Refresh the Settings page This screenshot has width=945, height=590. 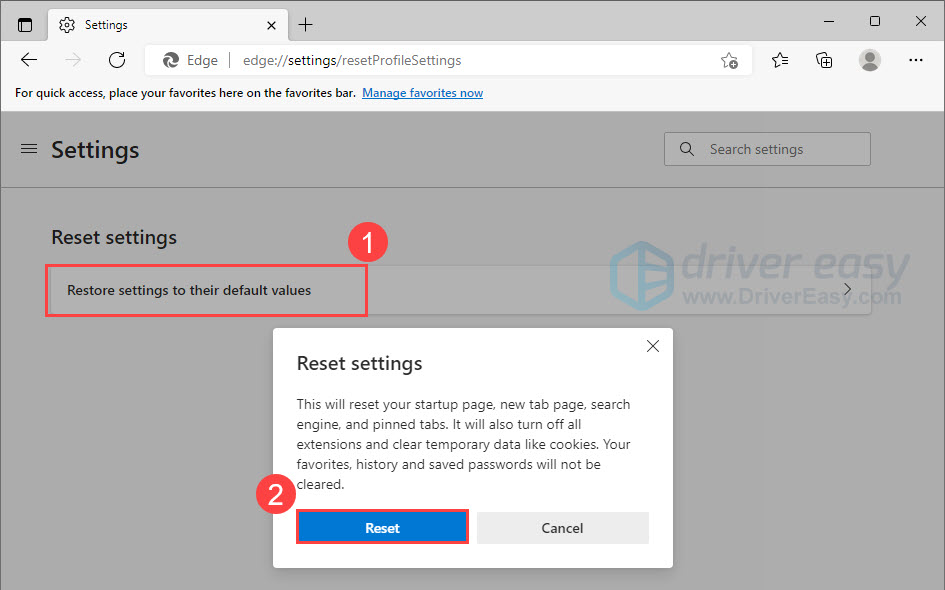(117, 60)
